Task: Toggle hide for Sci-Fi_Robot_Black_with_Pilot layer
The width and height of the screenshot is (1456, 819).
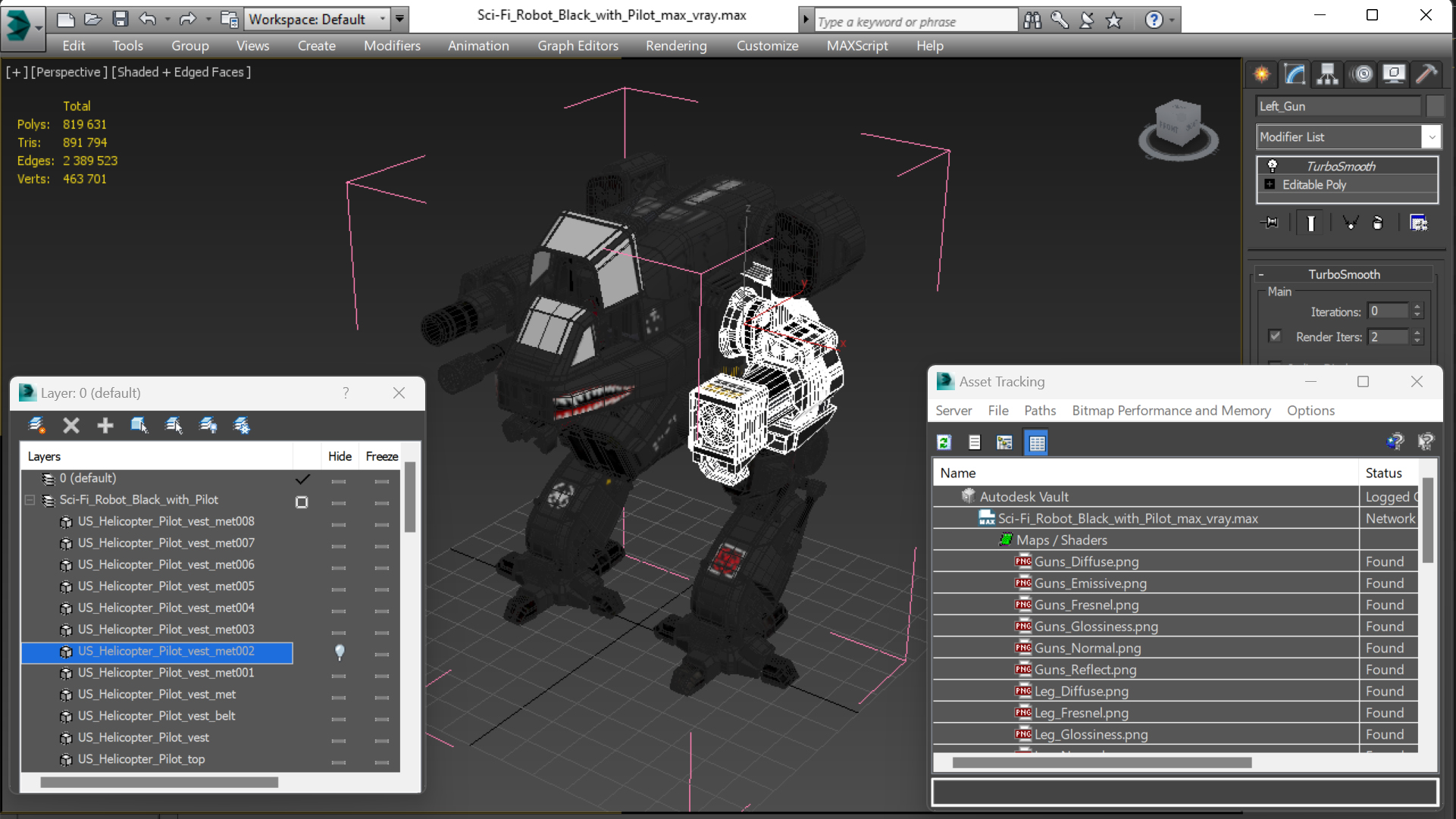Action: [339, 502]
